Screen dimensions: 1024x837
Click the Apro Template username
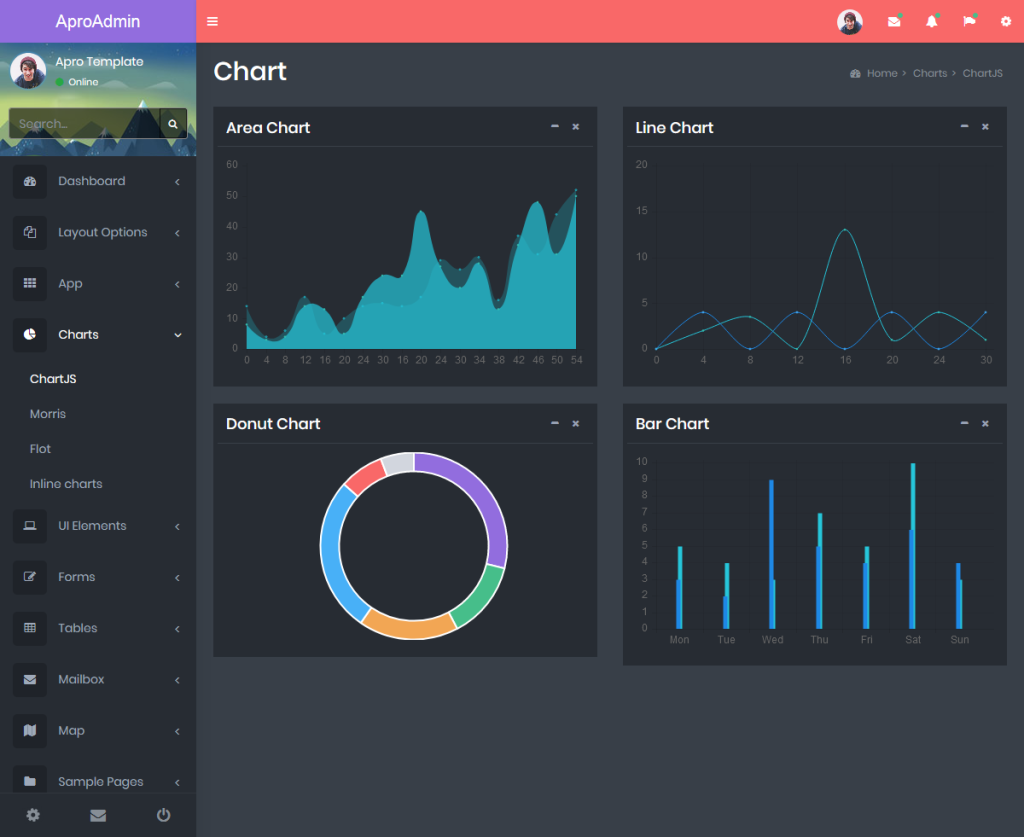click(x=99, y=61)
